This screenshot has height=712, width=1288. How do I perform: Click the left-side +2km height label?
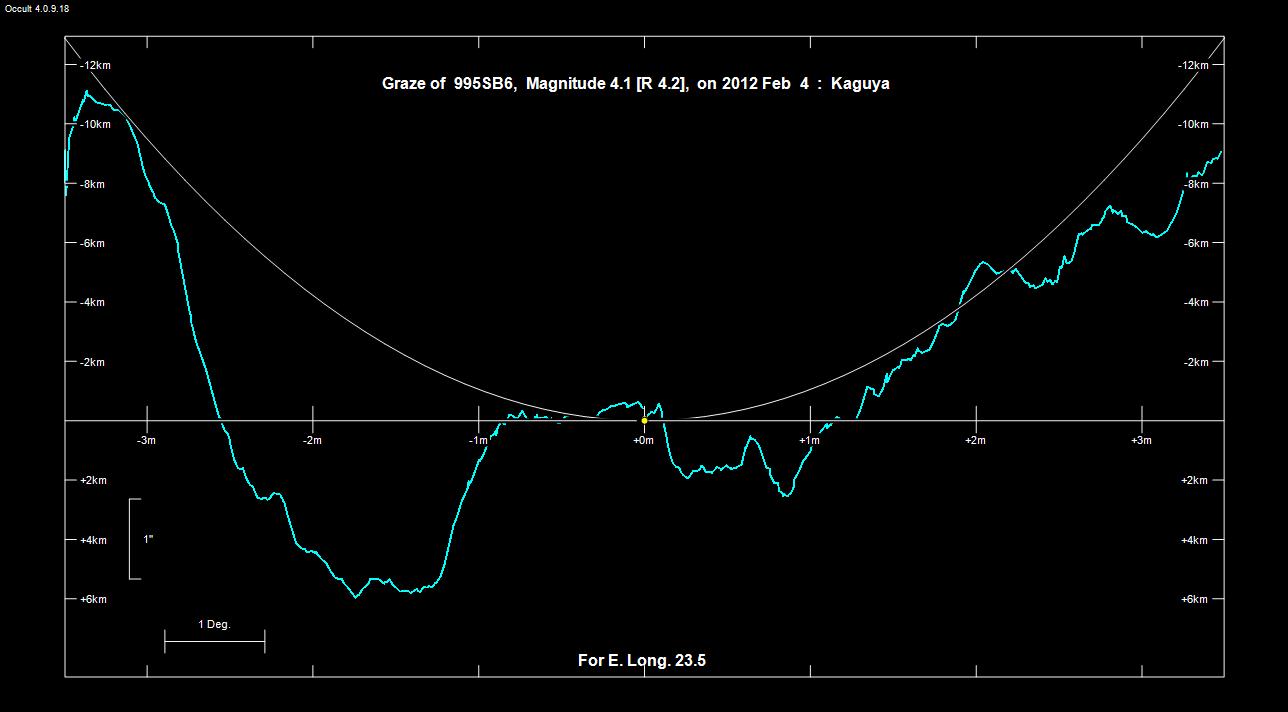92,480
